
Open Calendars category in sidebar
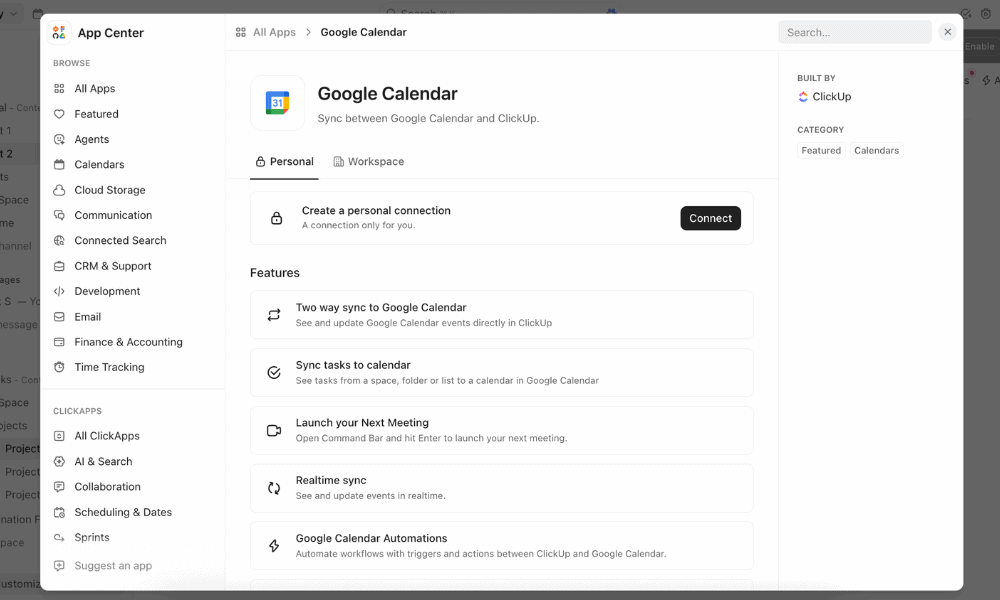pos(99,164)
